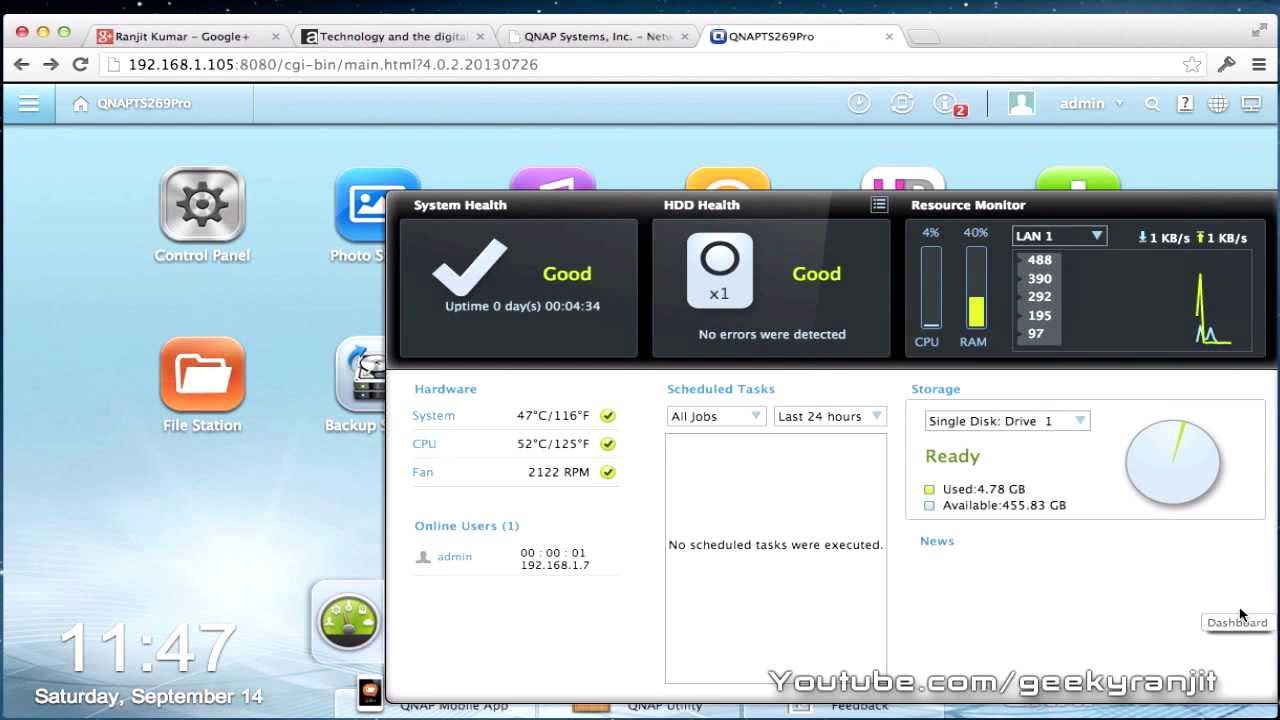Click the HDD Health details list icon

pos(879,204)
